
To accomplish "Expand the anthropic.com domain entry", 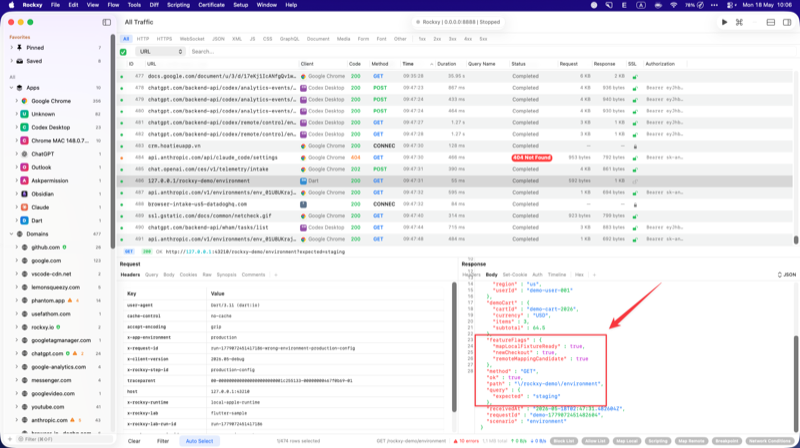I will click(16, 420).
